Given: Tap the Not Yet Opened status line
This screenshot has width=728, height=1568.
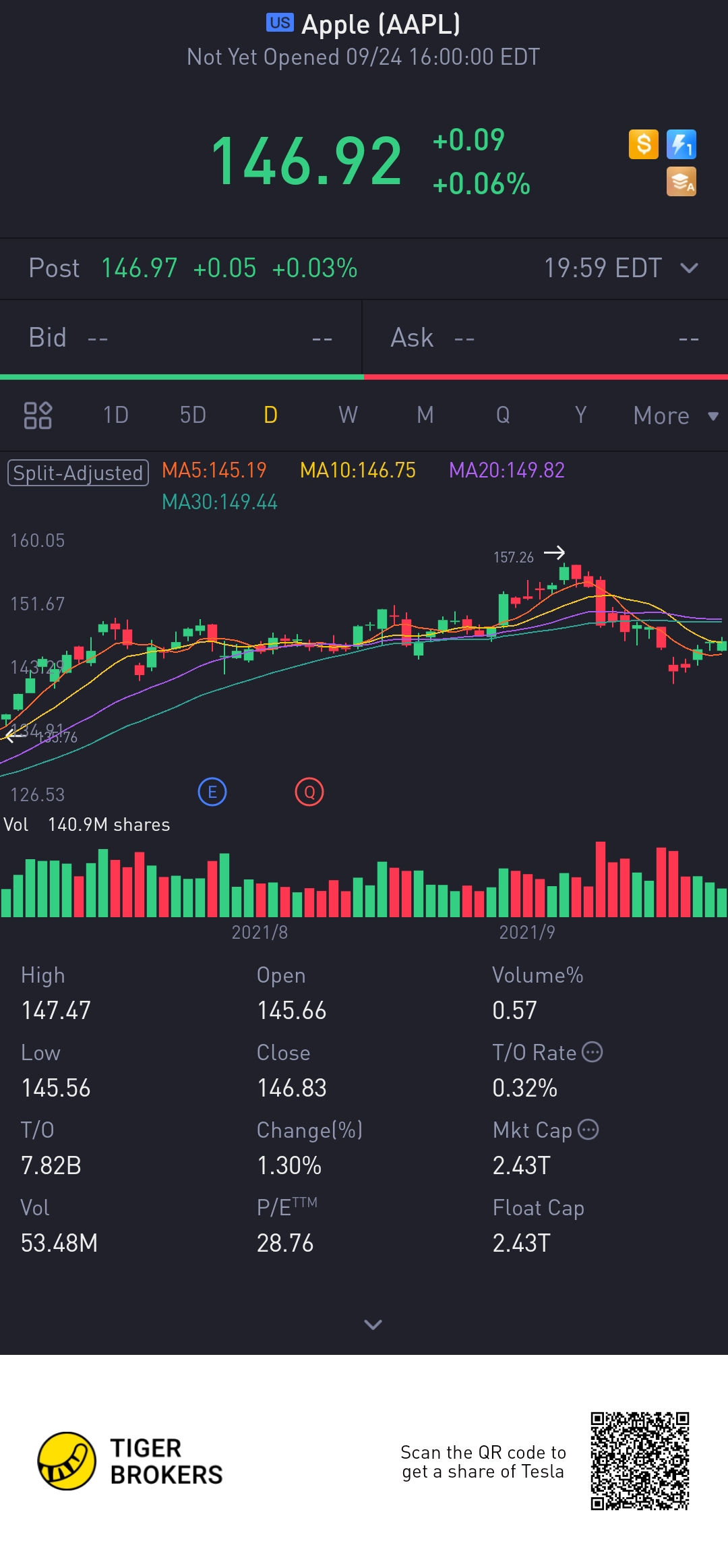Looking at the screenshot, I should 363,57.
